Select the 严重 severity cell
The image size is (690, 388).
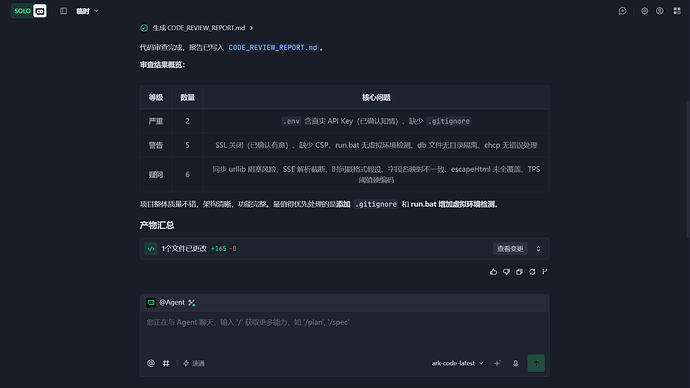pos(156,121)
